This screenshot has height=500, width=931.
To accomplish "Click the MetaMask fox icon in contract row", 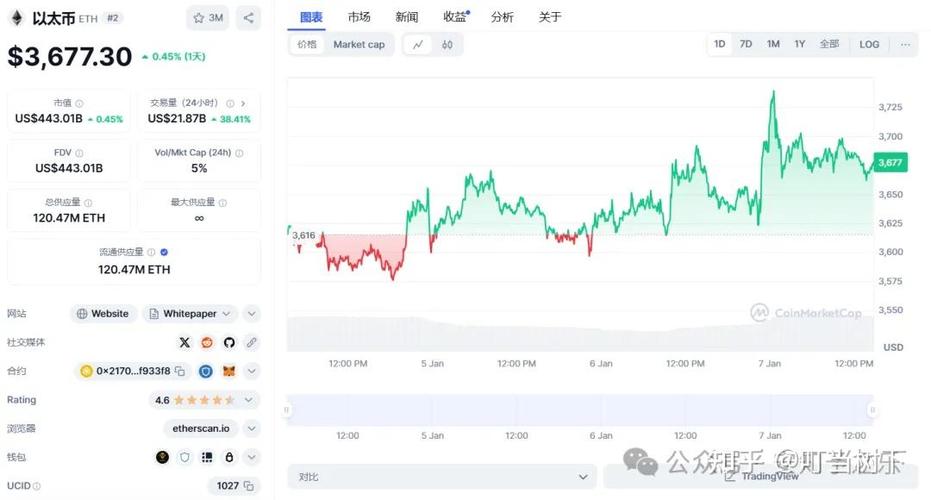I will 229,371.
